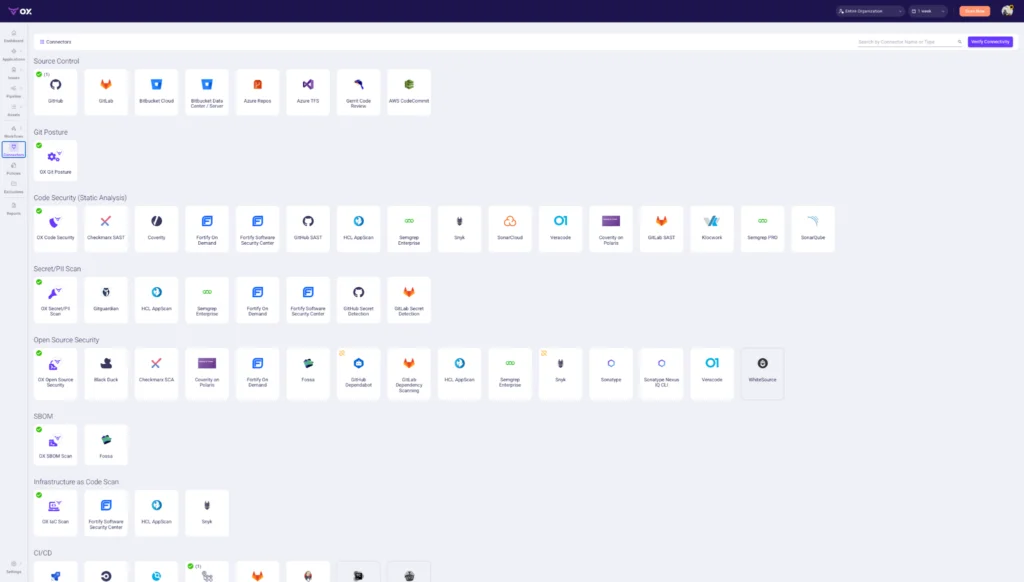Open the 1 week time range dropdown
The height and width of the screenshot is (582, 1024).
click(x=928, y=11)
